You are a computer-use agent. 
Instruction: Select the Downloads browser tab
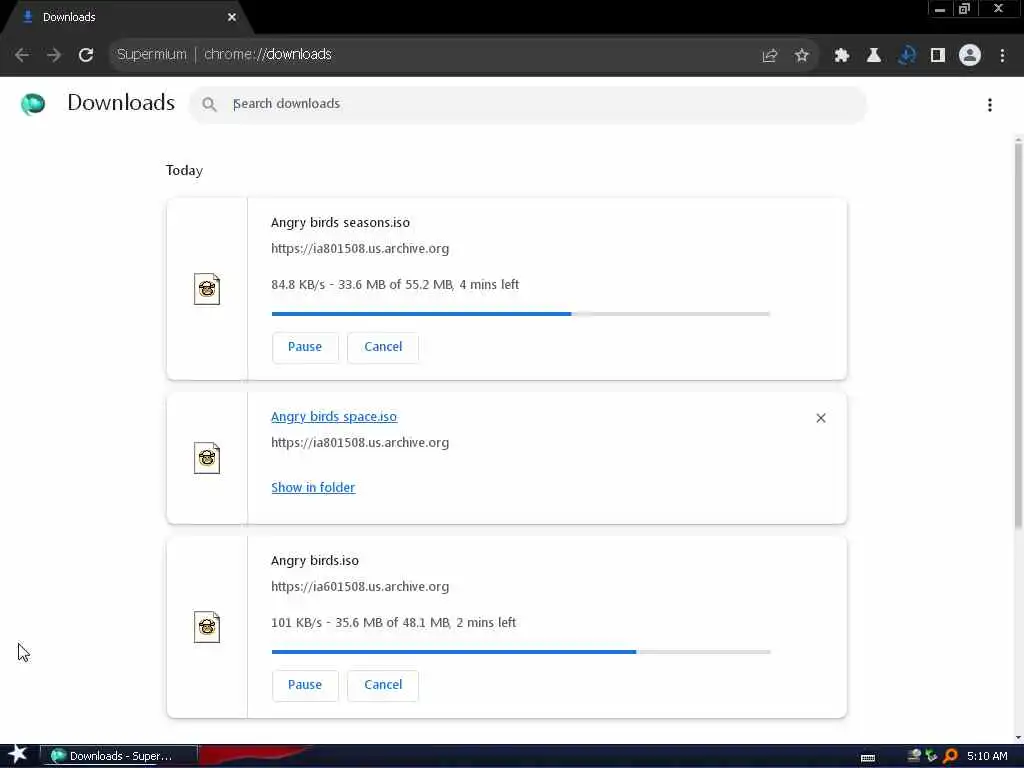[124, 17]
